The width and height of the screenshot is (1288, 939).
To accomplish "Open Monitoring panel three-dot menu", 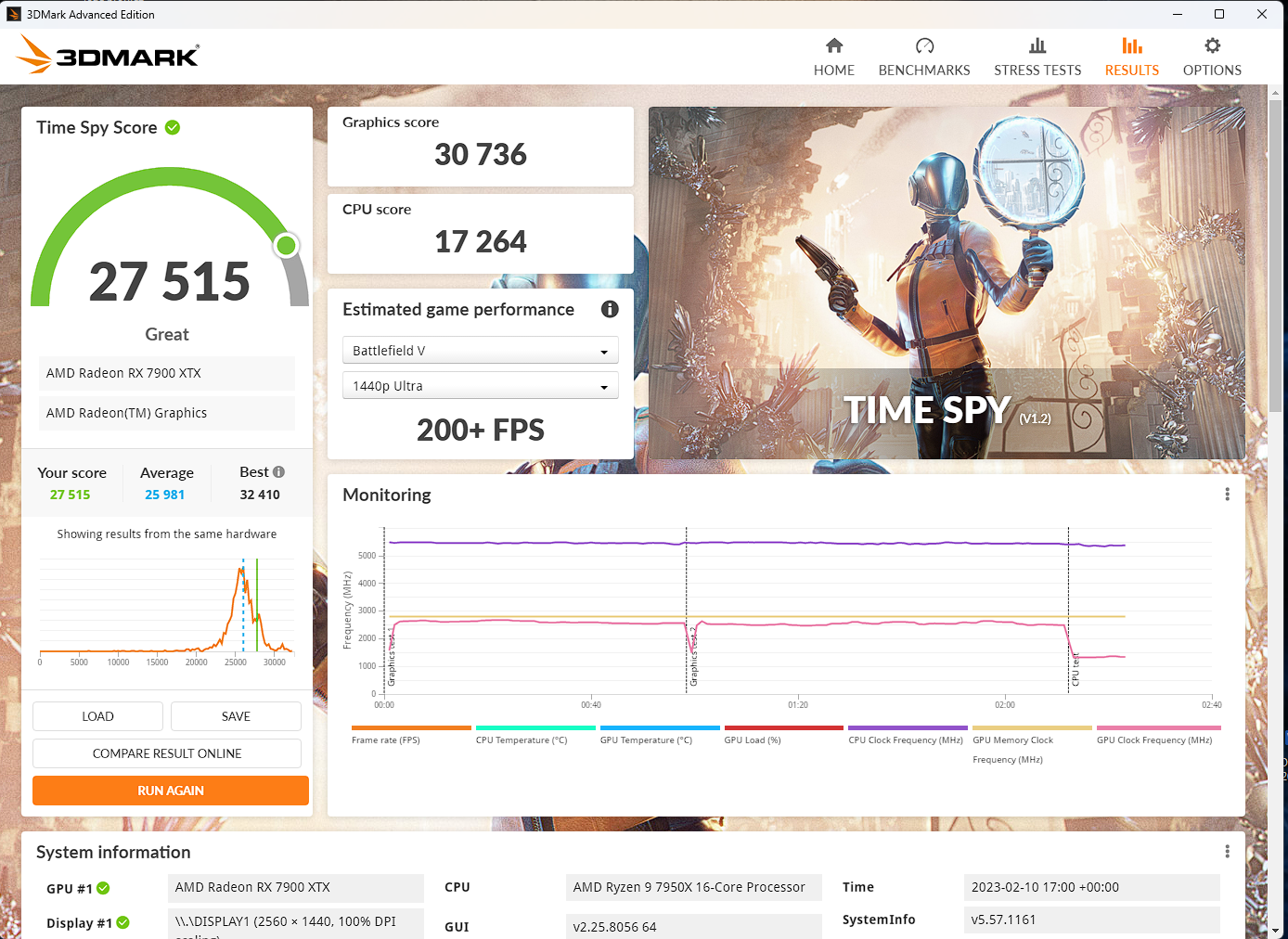I will [x=1227, y=495].
